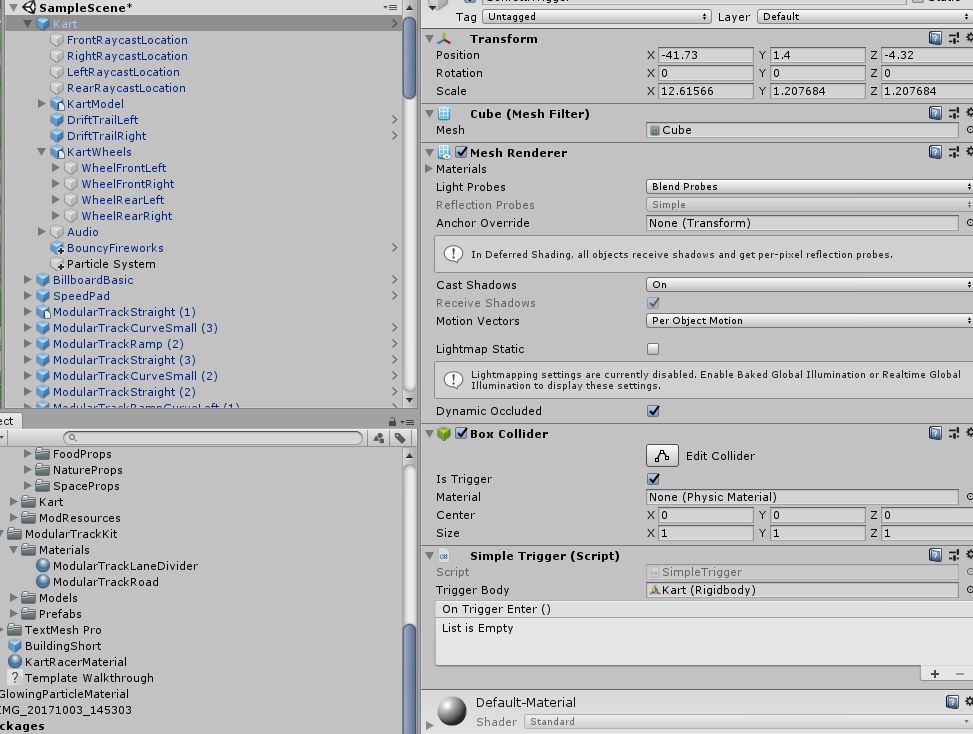Enable the Lightmap Static checkbox
Image resolution: width=973 pixels, height=734 pixels.
tap(653, 349)
